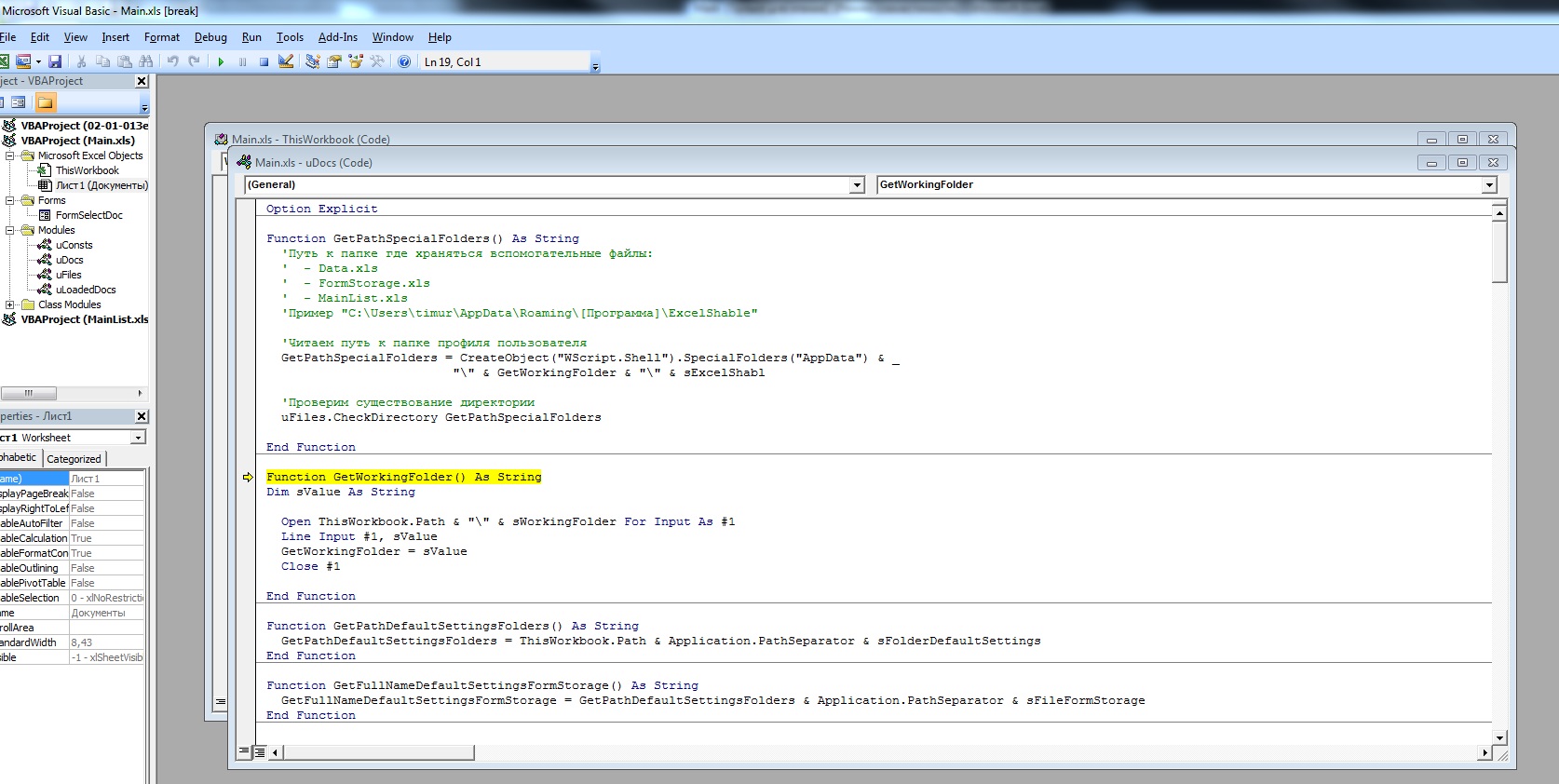Toggle Folders view in Project Explorer
Screen dimensions: 1559x784
[x=46, y=102]
